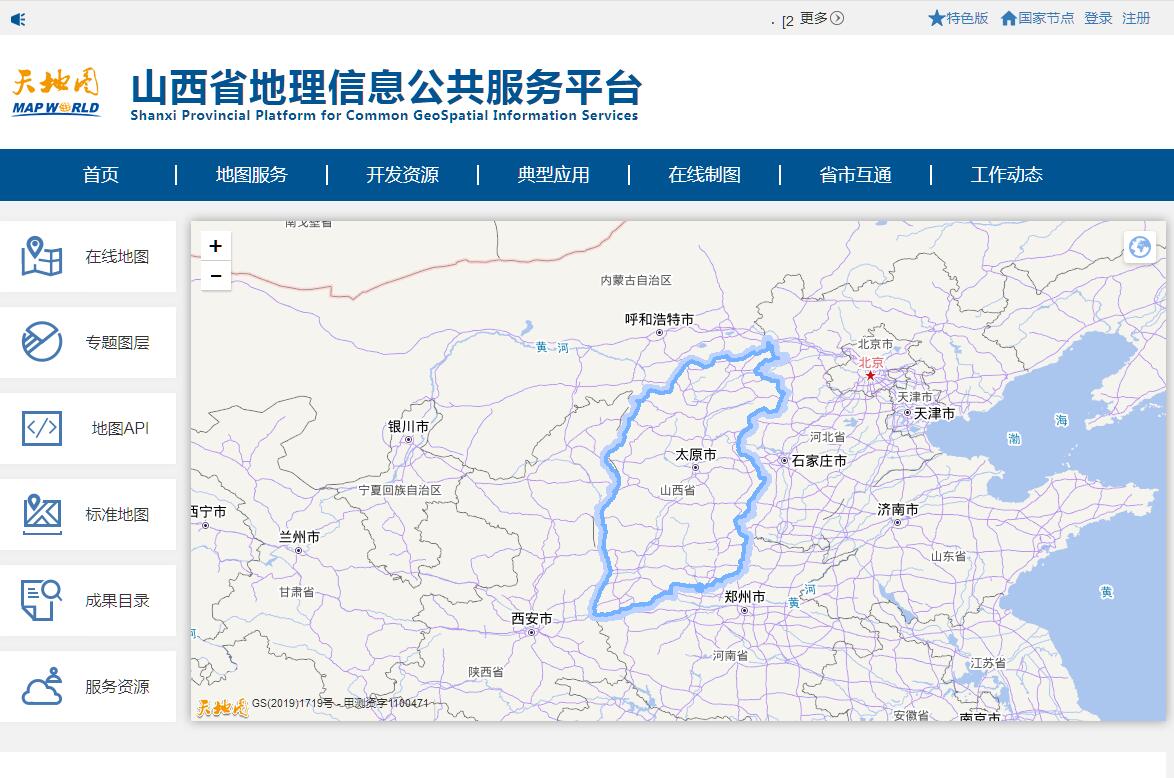Click the 登录 login link
Image resolution: width=1174 pixels, height=778 pixels.
tap(1098, 18)
